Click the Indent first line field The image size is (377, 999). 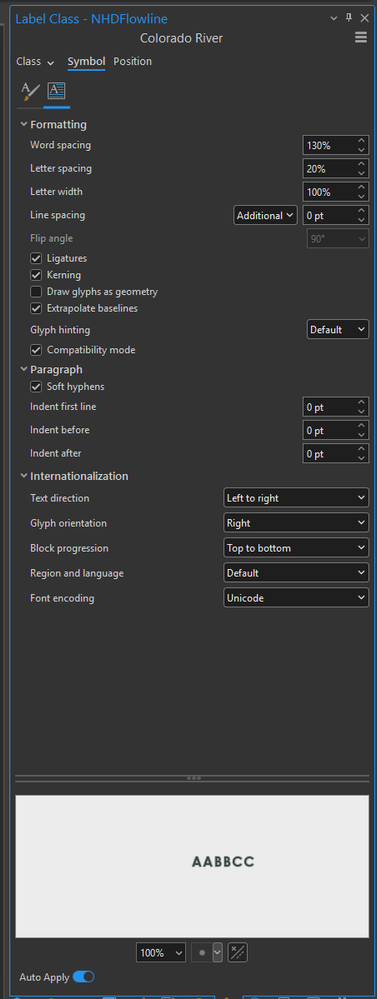(x=329, y=406)
